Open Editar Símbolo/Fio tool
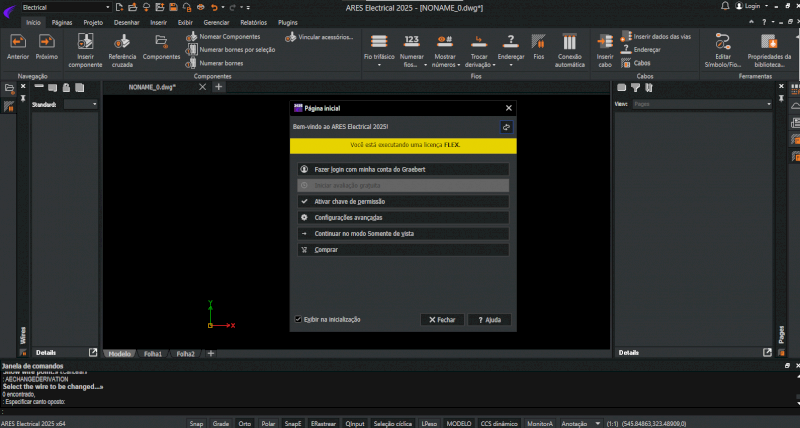The width and height of the screenshot is (800, 428). pos(723,50)
